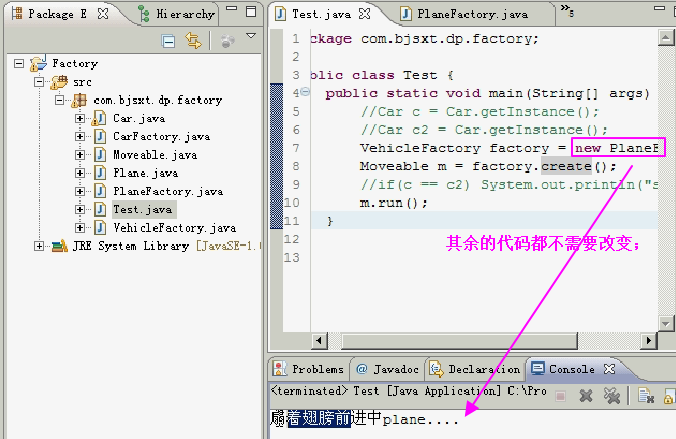
Task: Select the src source folder icon
Action: click(x=59, y=82)
